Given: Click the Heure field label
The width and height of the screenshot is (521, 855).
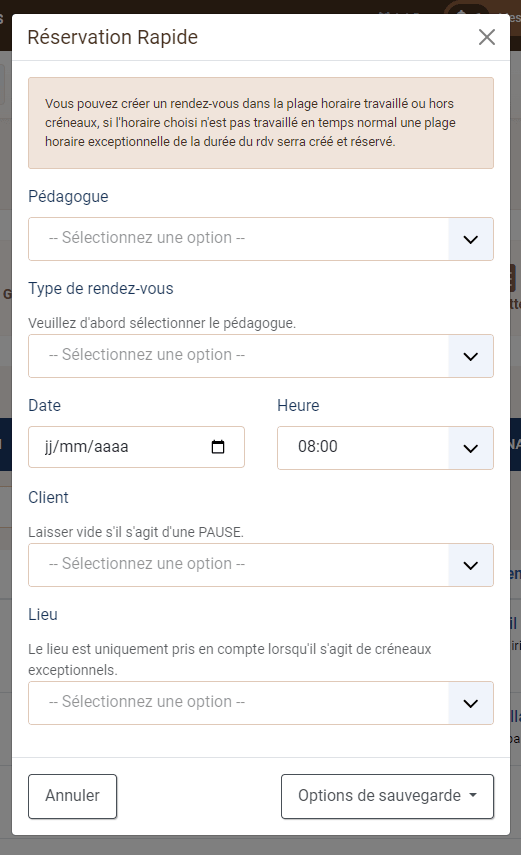Looking at the screenshot, I should pos(298,405).
